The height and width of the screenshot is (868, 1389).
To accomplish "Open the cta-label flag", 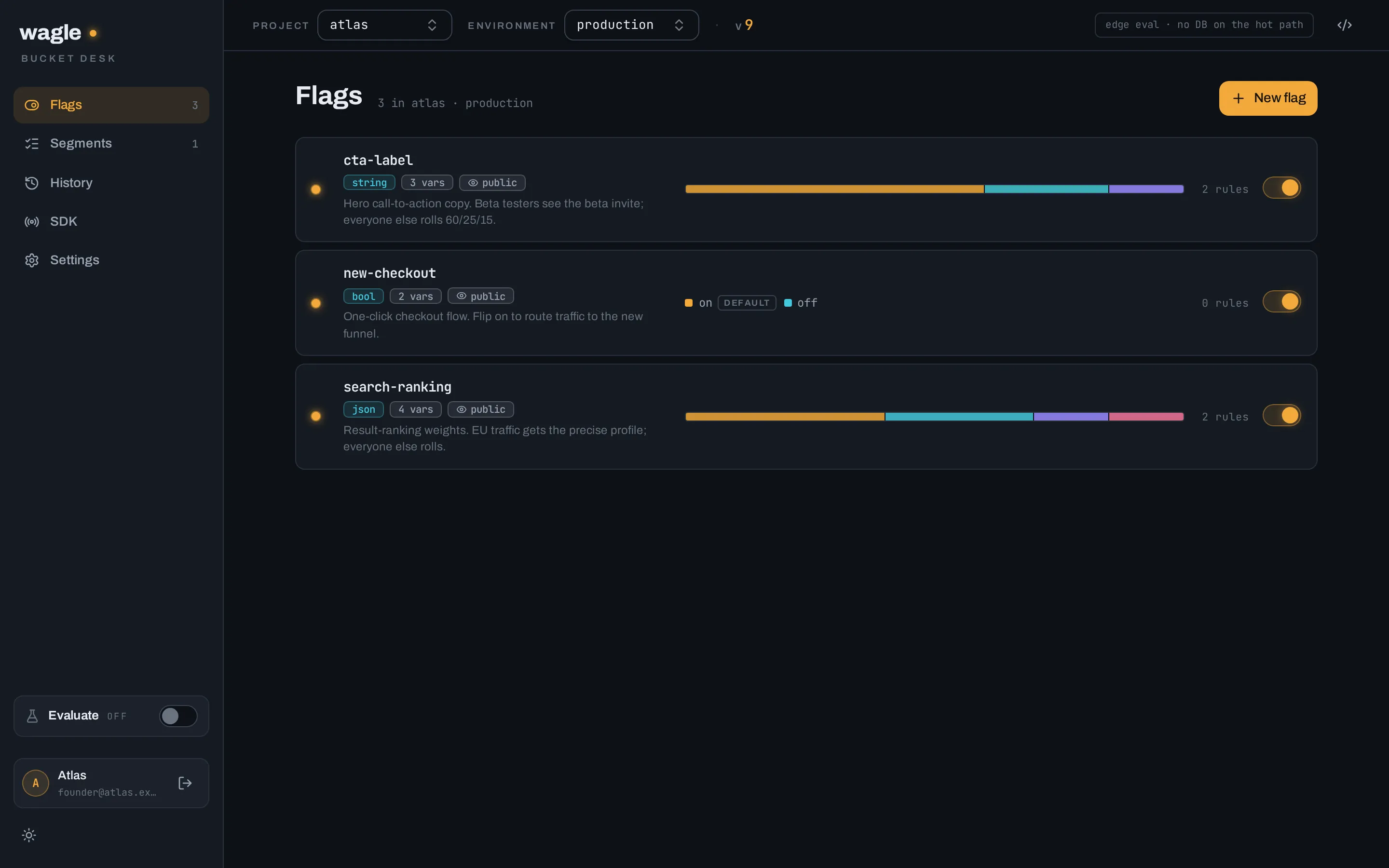I will pyautogui.click(x=378, y=161).
